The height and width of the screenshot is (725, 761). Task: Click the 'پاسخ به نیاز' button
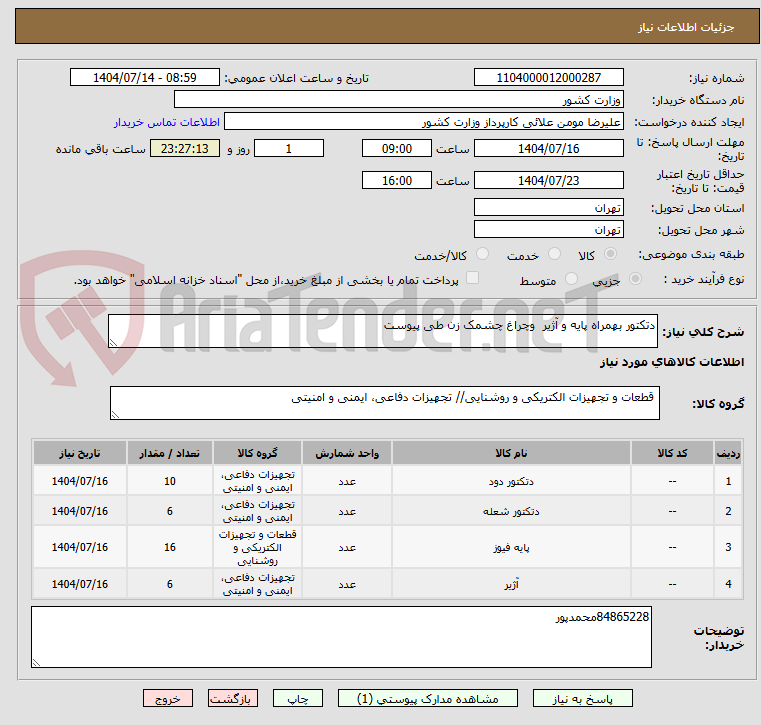pos(582,699)
